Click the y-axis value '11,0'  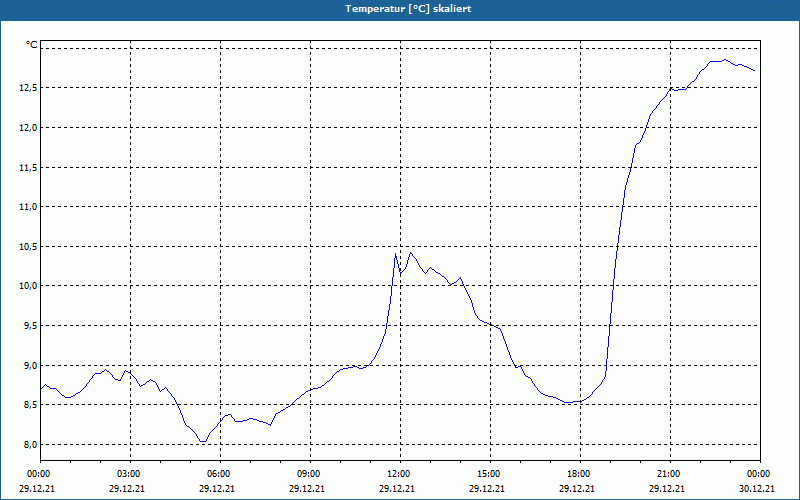point(30,207)
